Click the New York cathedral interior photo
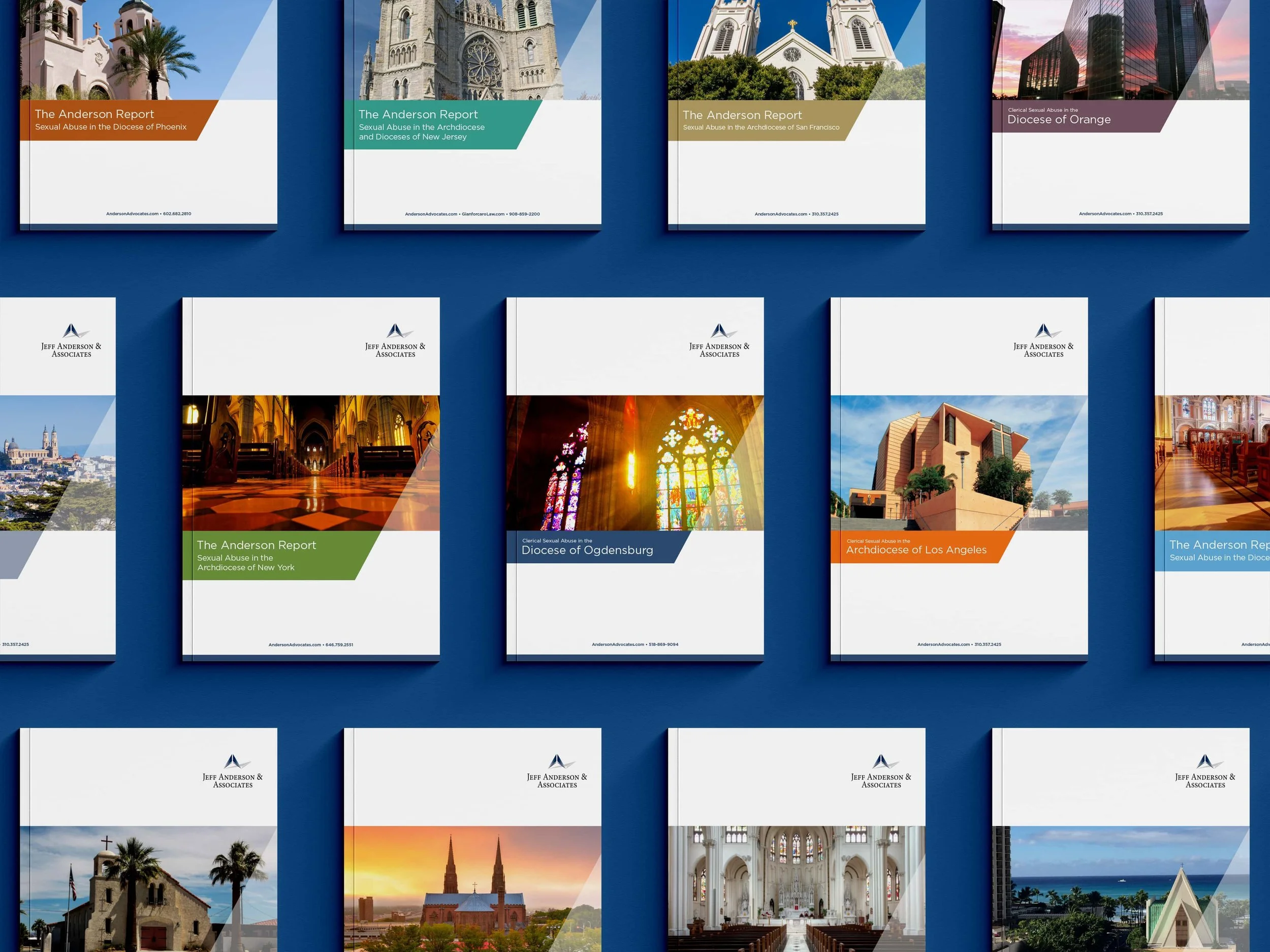This screenshot has width=1270, height=952. pyautogui.click(x=310, y=463)
